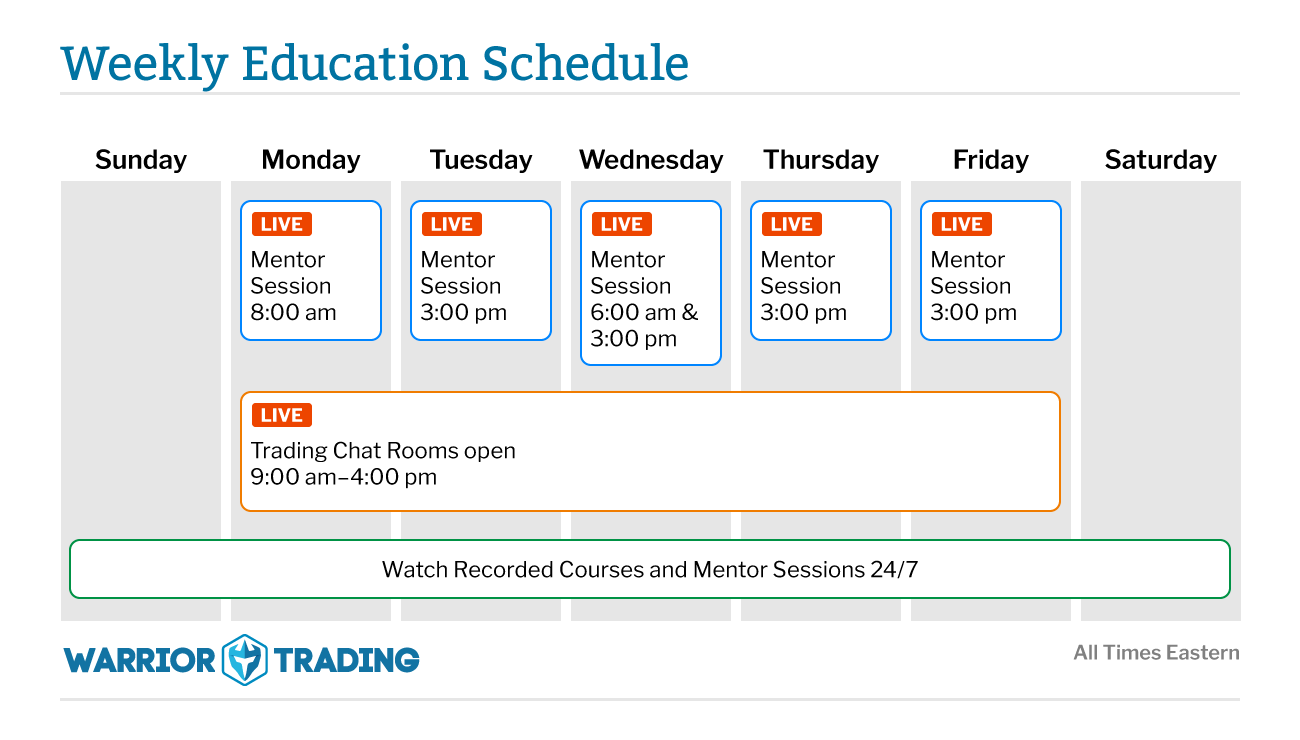
Task: Click the LIVE badge in Tuesday's session card
Action: [x=452, y=224]
